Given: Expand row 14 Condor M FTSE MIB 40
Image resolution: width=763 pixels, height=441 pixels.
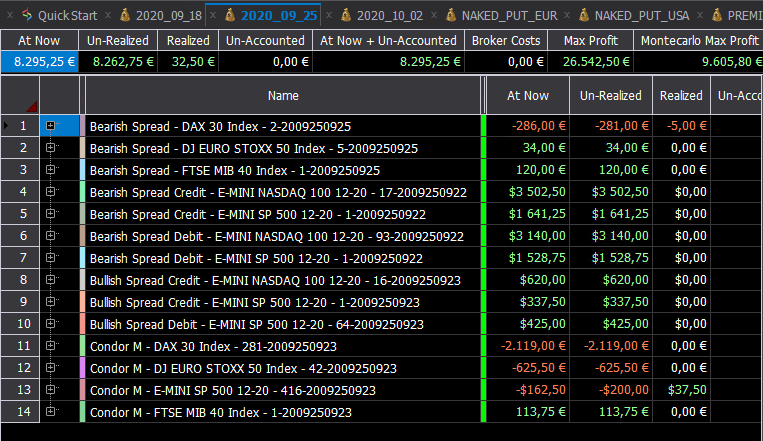Looking at the screenshot, I should [x=50, y=412].
